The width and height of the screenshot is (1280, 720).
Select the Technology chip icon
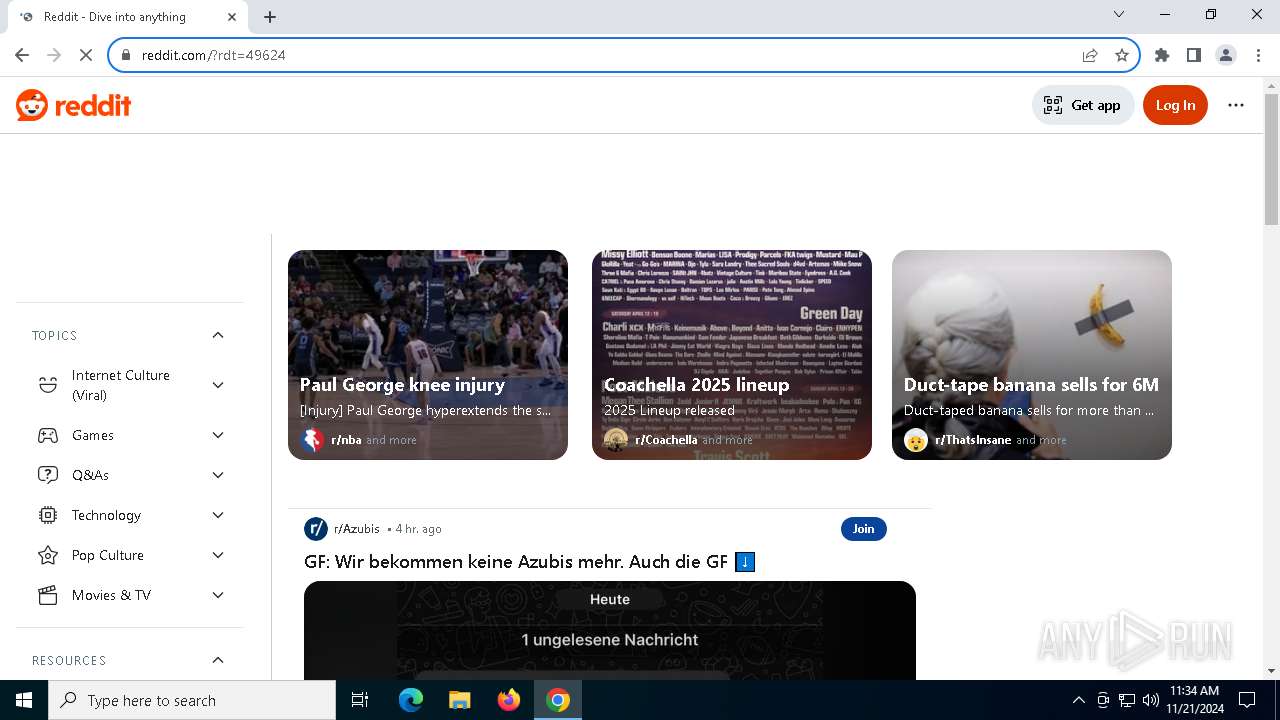pyautogui.click(x=48, y=515)
